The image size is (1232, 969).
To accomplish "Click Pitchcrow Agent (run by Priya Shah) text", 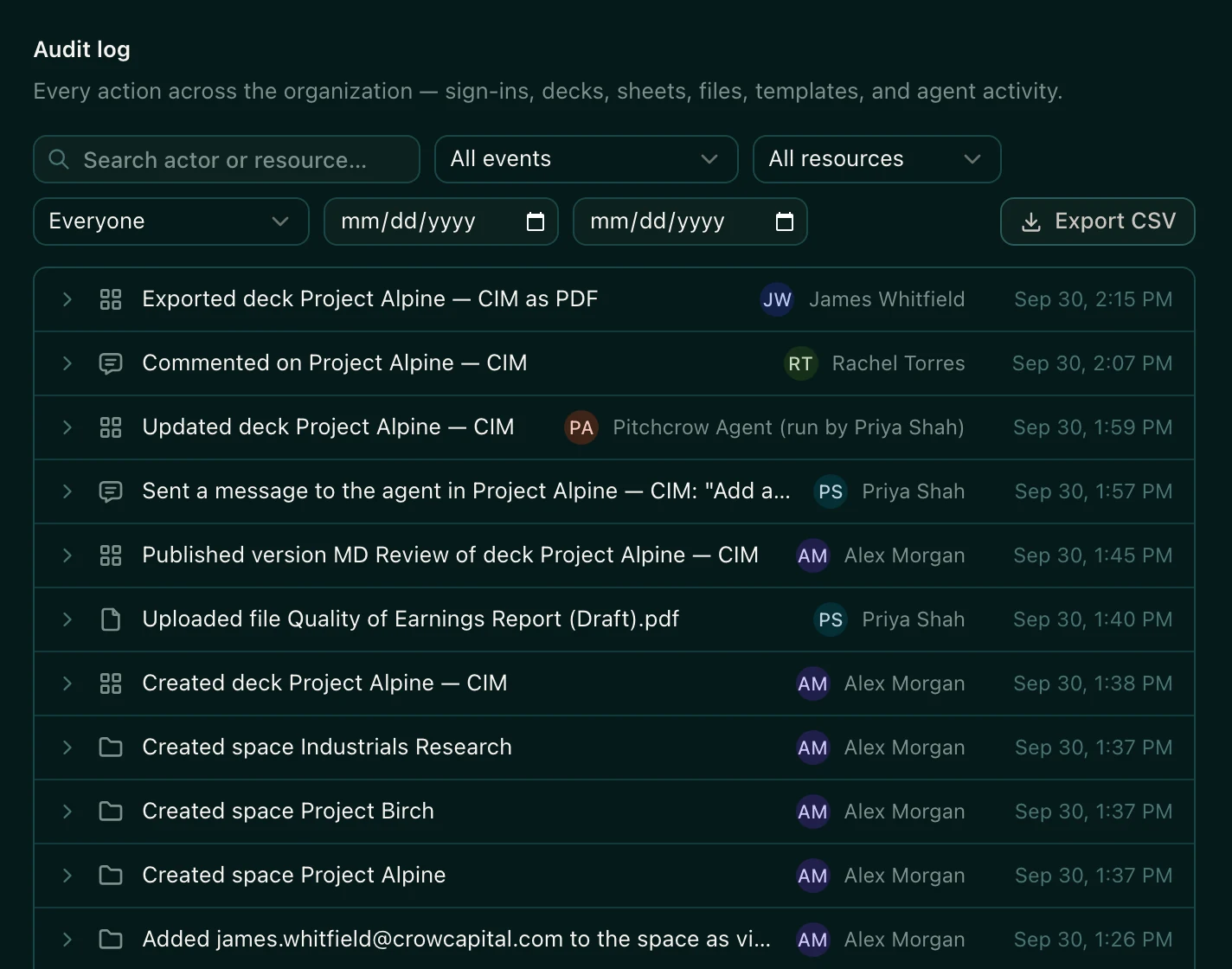I will pyautogui.click(x=788, y=427).
